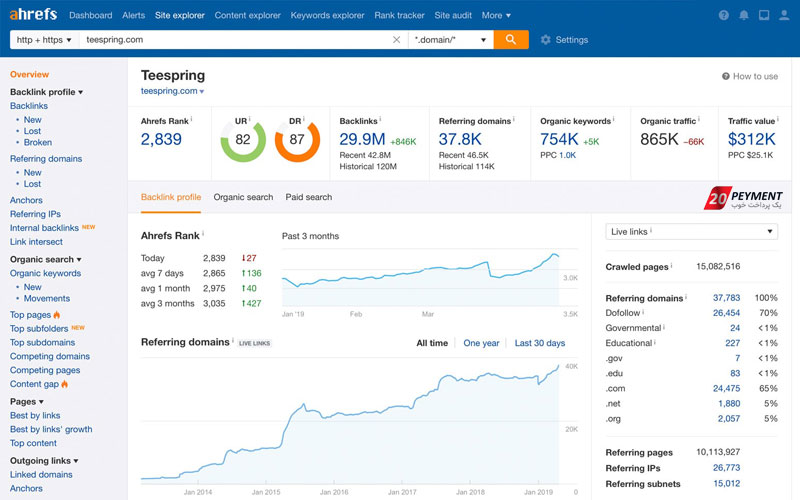The image size is (800, 500).
Task: Open the user account icon
Action: point(784,15)
